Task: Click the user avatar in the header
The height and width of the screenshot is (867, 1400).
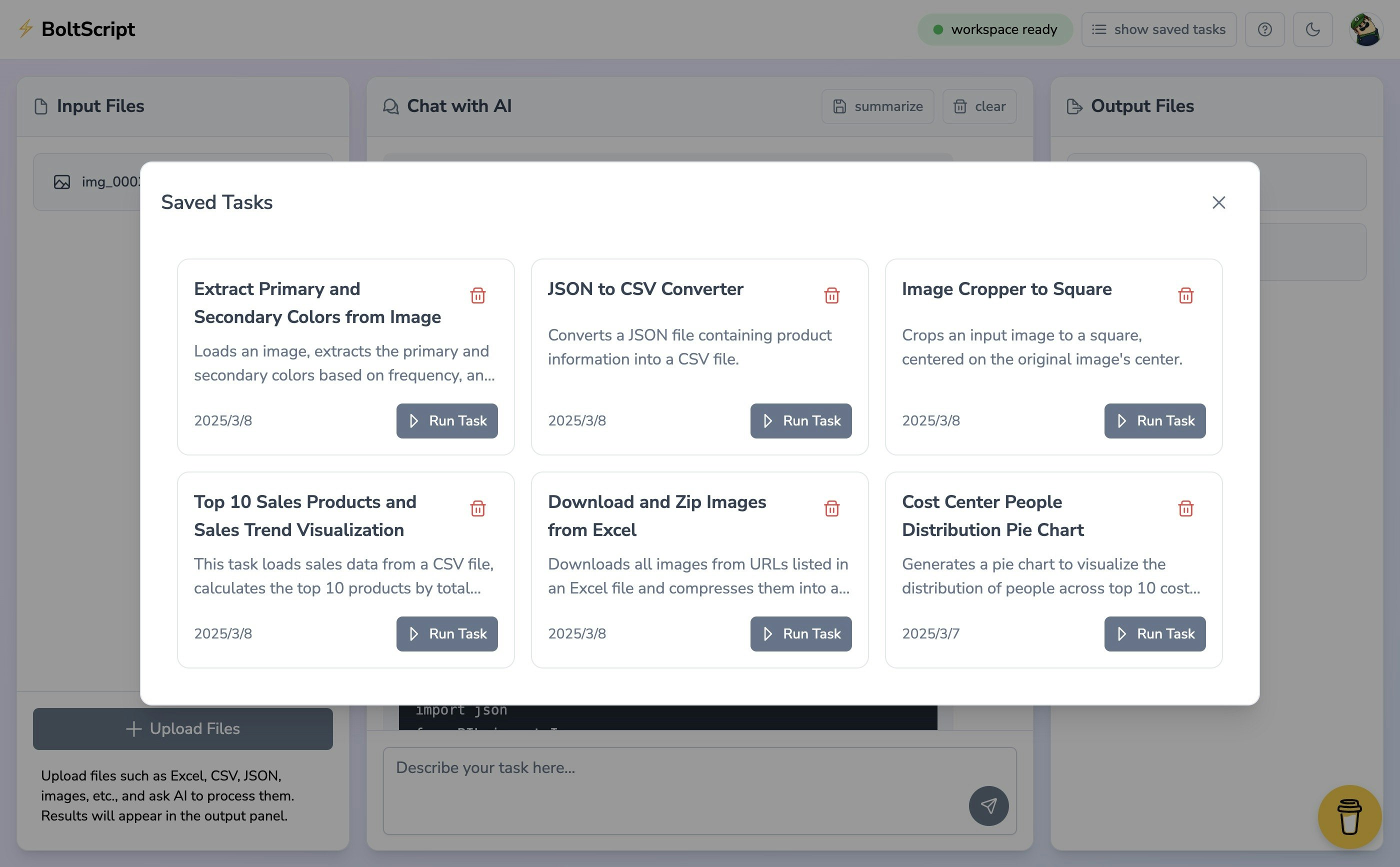Action: click(x=1365, y=29)
